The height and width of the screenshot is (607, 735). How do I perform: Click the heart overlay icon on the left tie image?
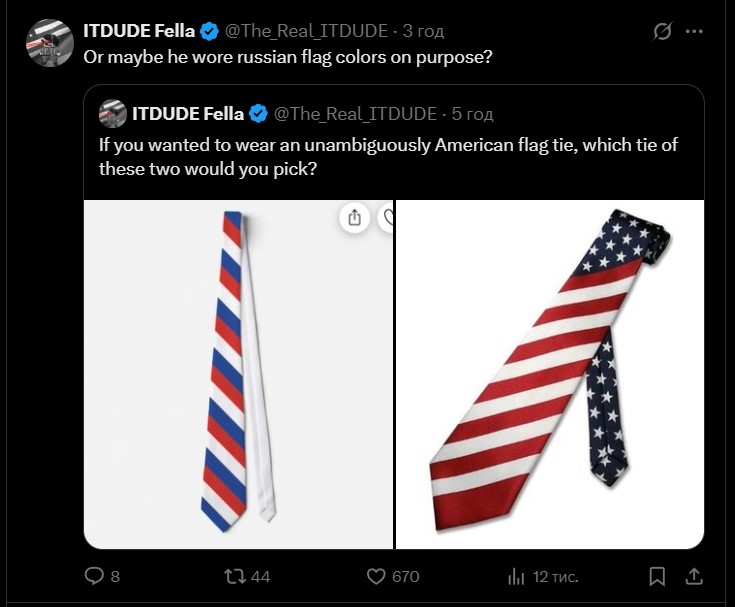point(387,218)
